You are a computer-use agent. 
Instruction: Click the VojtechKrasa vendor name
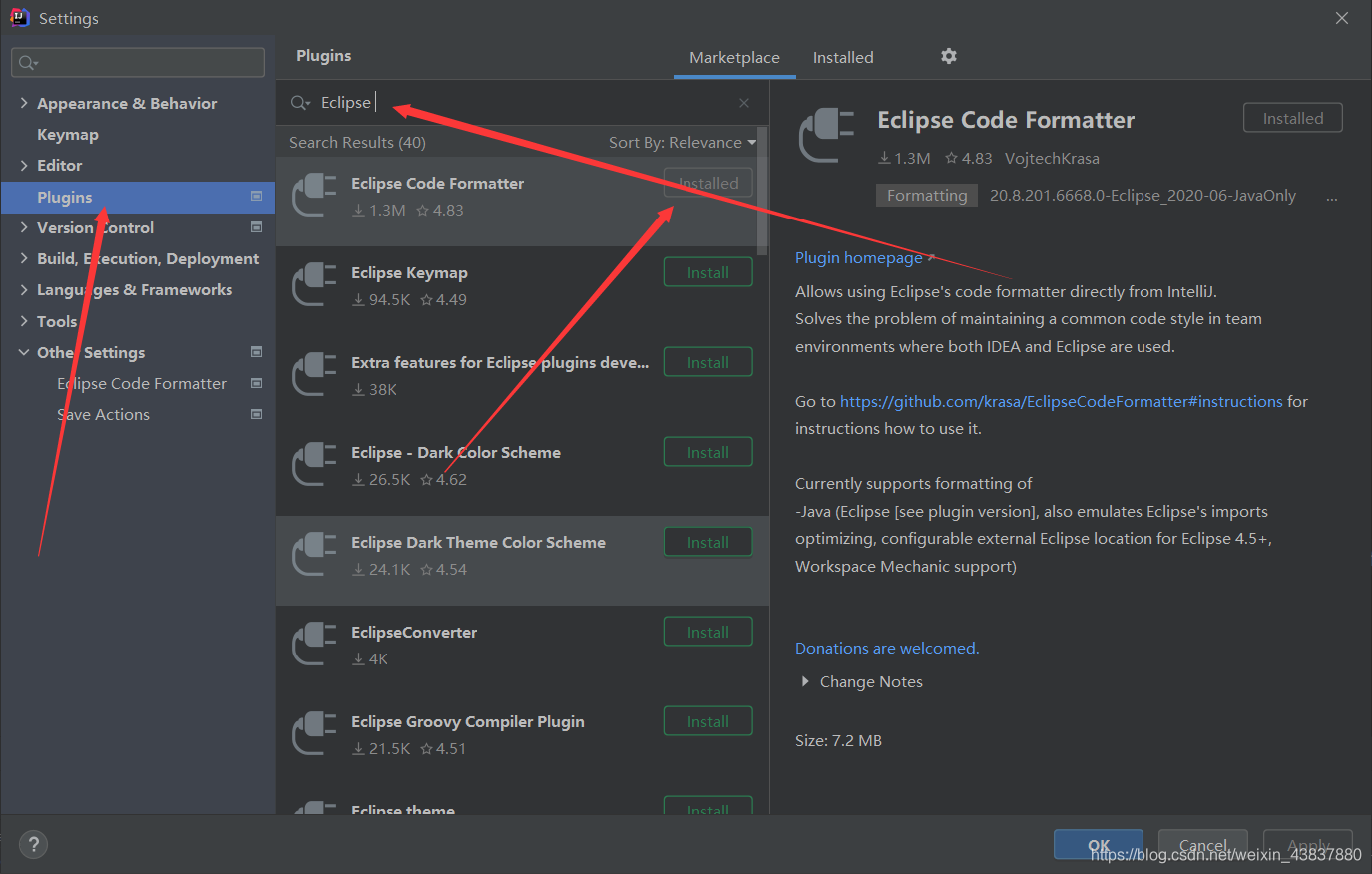pyautogui.click(x=1052, y=158)
